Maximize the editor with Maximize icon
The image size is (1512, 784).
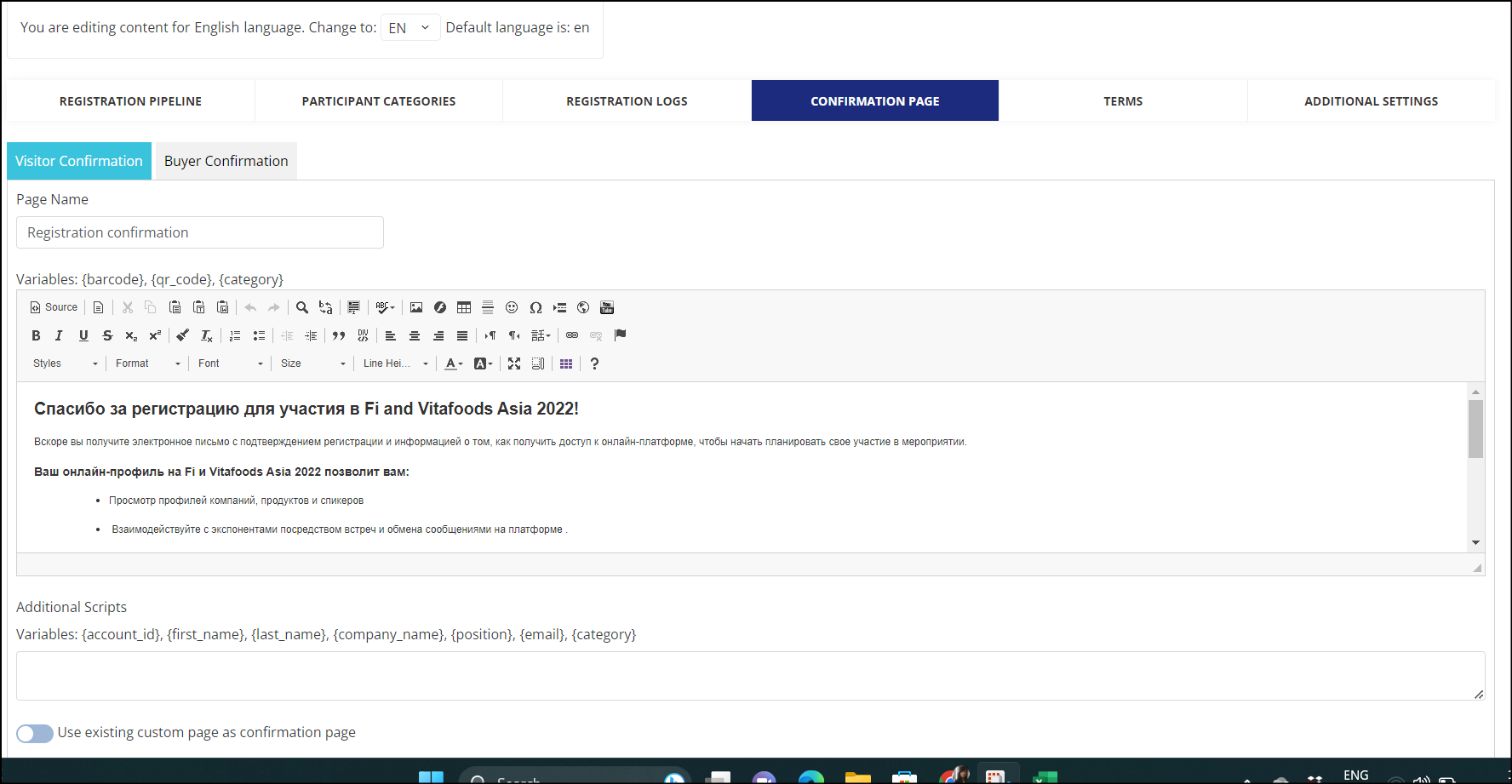514,363
